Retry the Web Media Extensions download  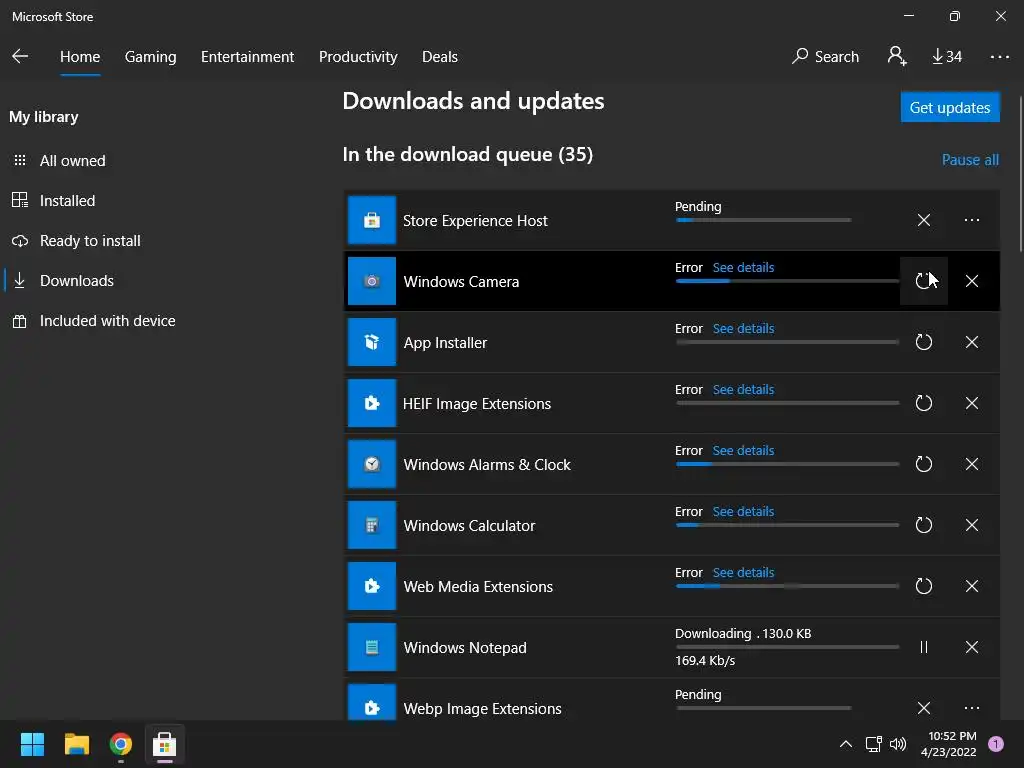(924, 586)
